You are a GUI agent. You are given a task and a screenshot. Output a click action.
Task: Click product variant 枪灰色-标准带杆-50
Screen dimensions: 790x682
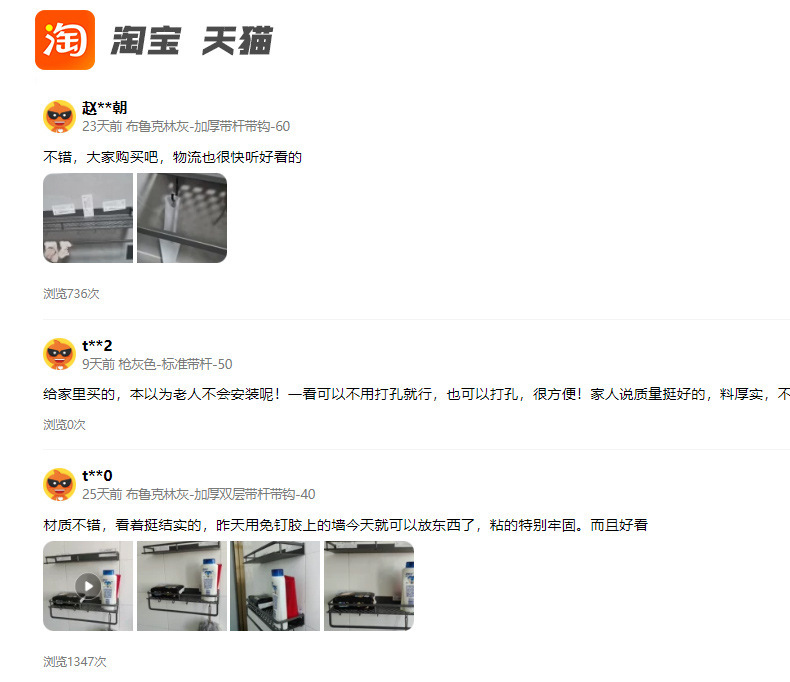tap(175, 364)
